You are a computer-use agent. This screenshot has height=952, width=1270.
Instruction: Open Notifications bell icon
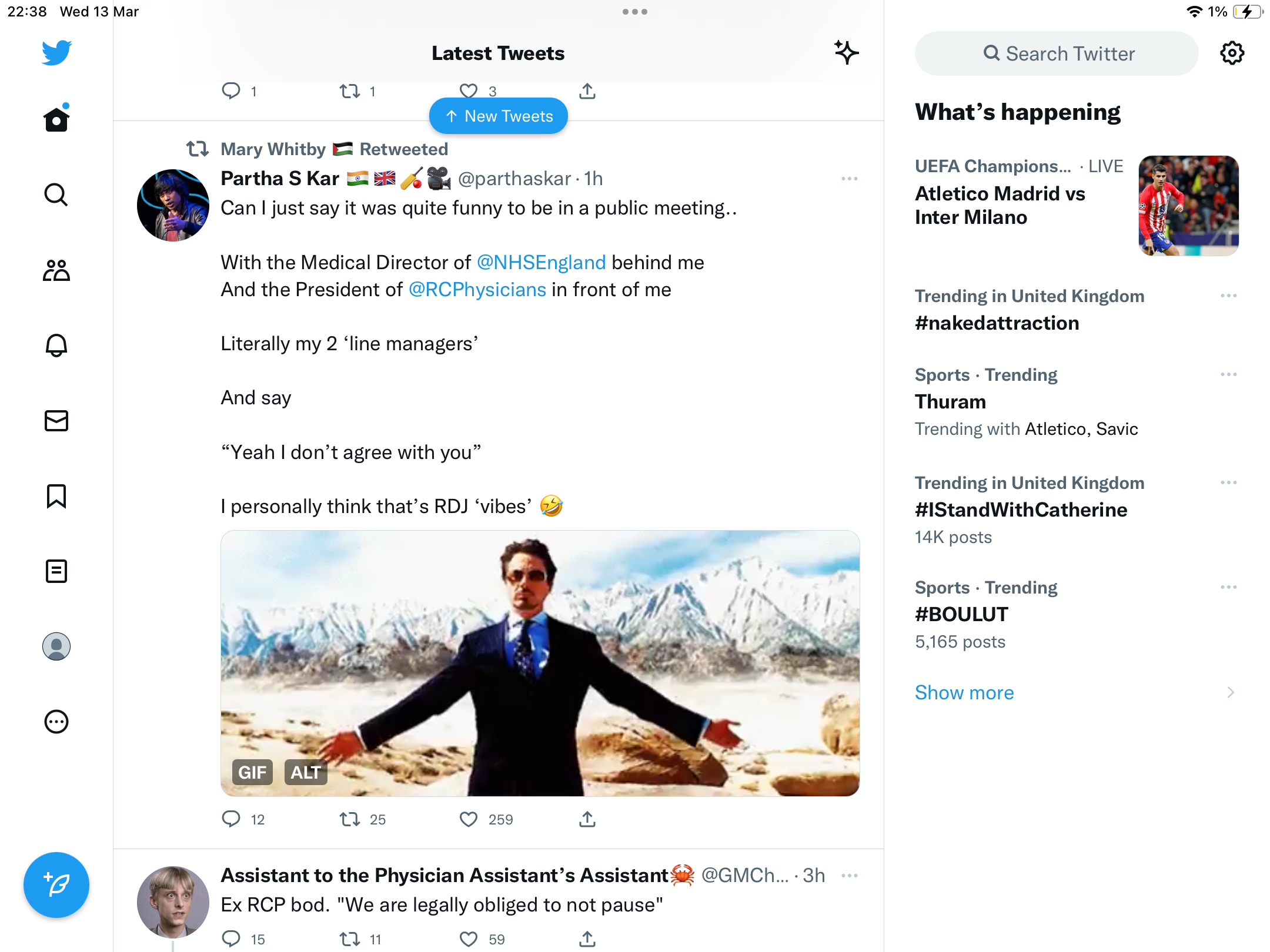click(x=56, y=345)
